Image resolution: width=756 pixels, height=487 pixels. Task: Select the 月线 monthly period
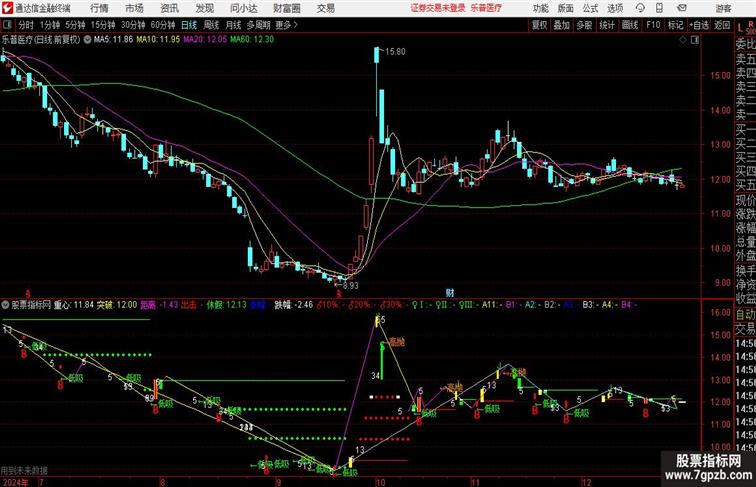[x=233, y=25]
